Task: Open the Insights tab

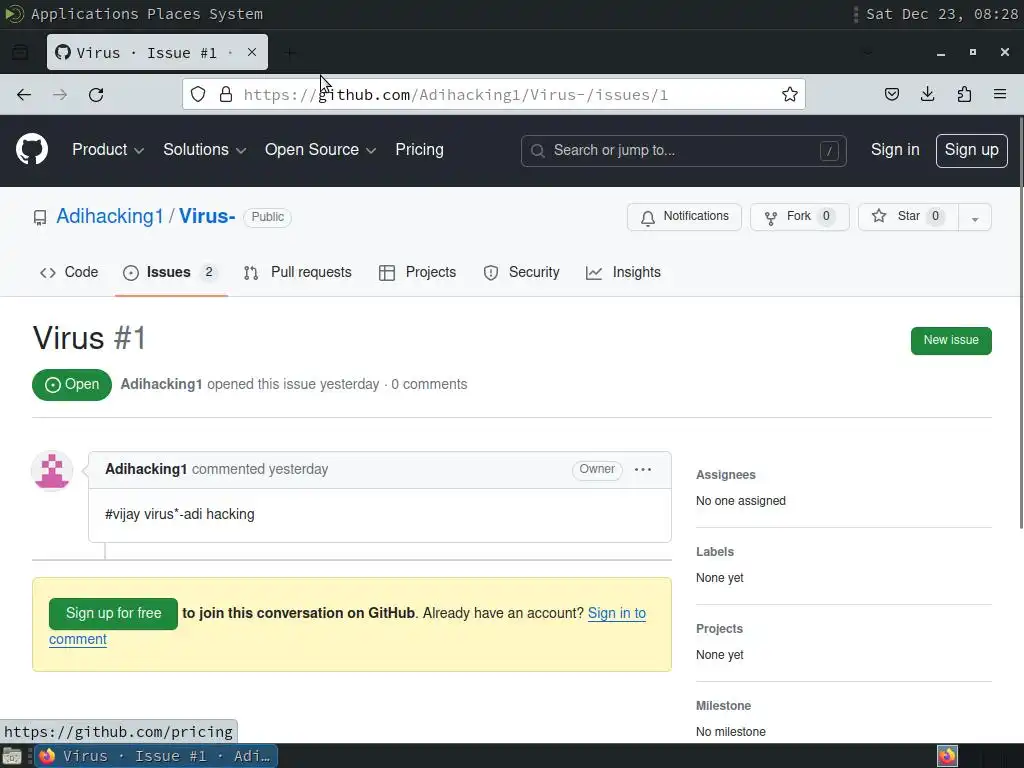Action: pos(623,272)
